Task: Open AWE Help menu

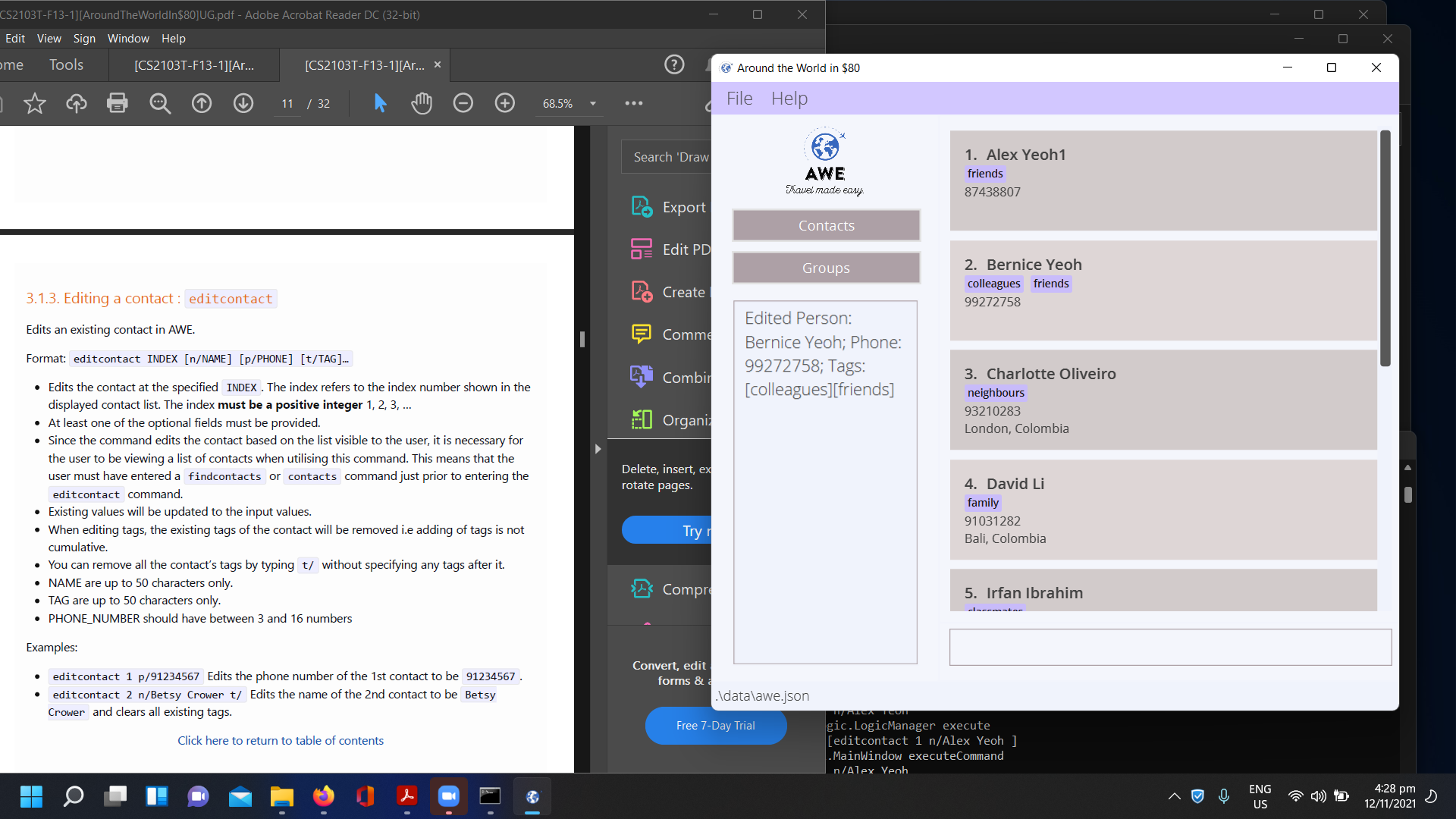Action: [789, 99]
